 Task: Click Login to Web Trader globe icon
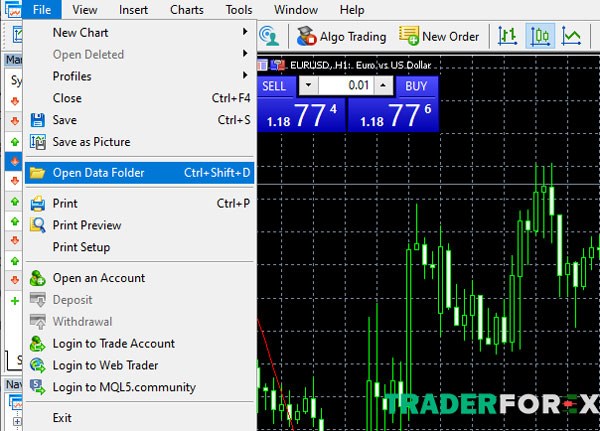(x=38, y=366)
